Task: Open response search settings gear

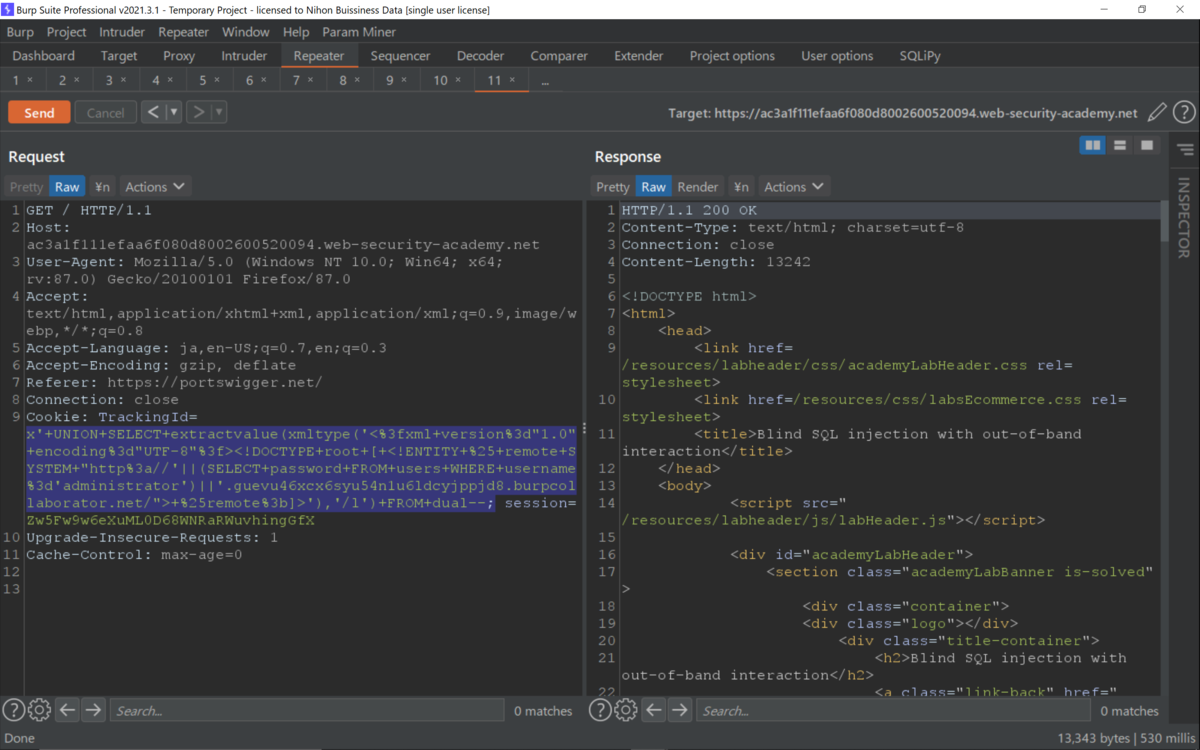Action: click(x=626, y=710)
